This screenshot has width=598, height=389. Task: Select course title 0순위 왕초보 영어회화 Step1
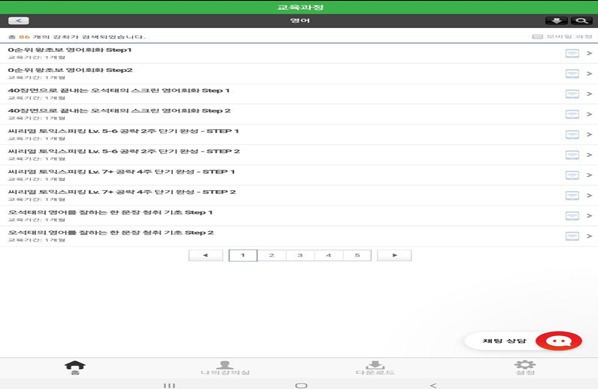(70, 50)
